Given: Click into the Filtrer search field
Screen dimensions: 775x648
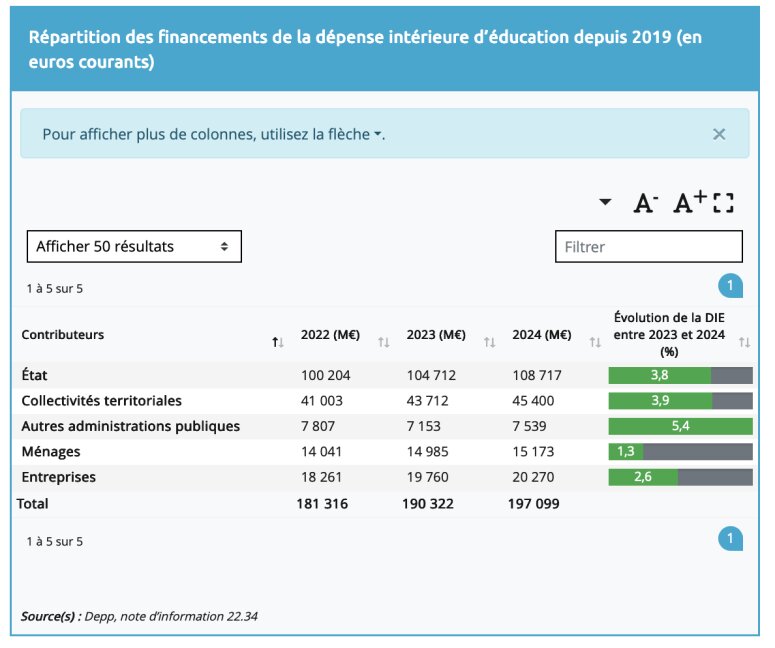Looking at the screenshot, I should point(648,246).
